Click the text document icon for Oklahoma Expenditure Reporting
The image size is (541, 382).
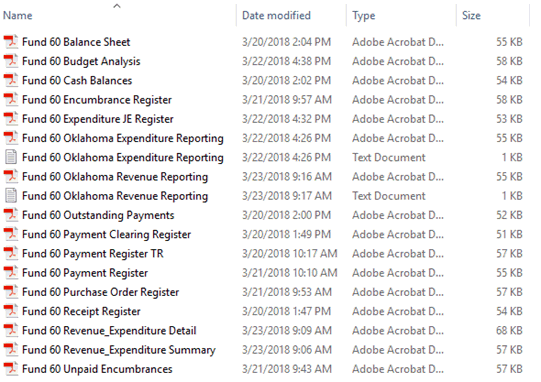pyautogui.click(x=11, y=157)
